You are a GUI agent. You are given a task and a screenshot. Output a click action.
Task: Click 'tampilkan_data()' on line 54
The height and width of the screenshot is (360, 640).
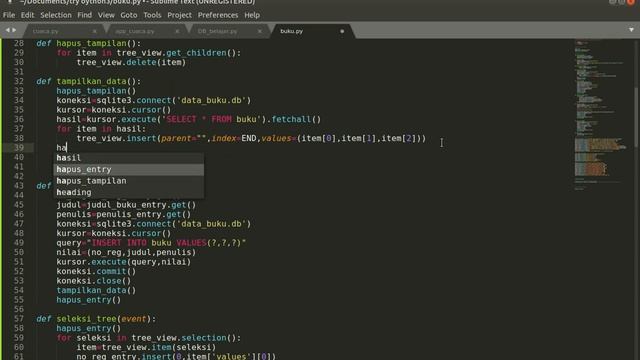click(96, 290)
